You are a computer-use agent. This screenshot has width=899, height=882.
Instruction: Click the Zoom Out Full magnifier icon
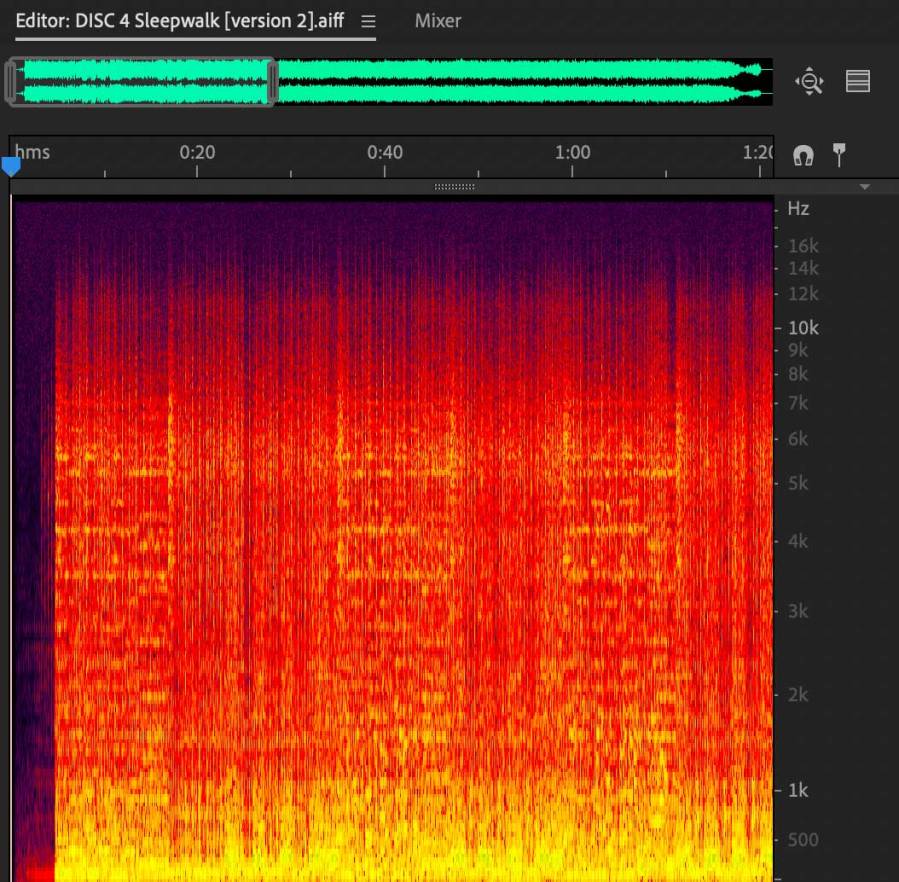click(809, 82)
